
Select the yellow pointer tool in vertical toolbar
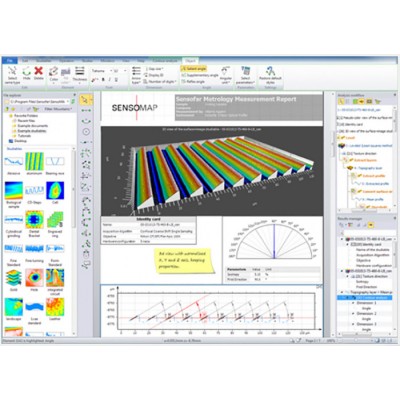pos(86,100)
